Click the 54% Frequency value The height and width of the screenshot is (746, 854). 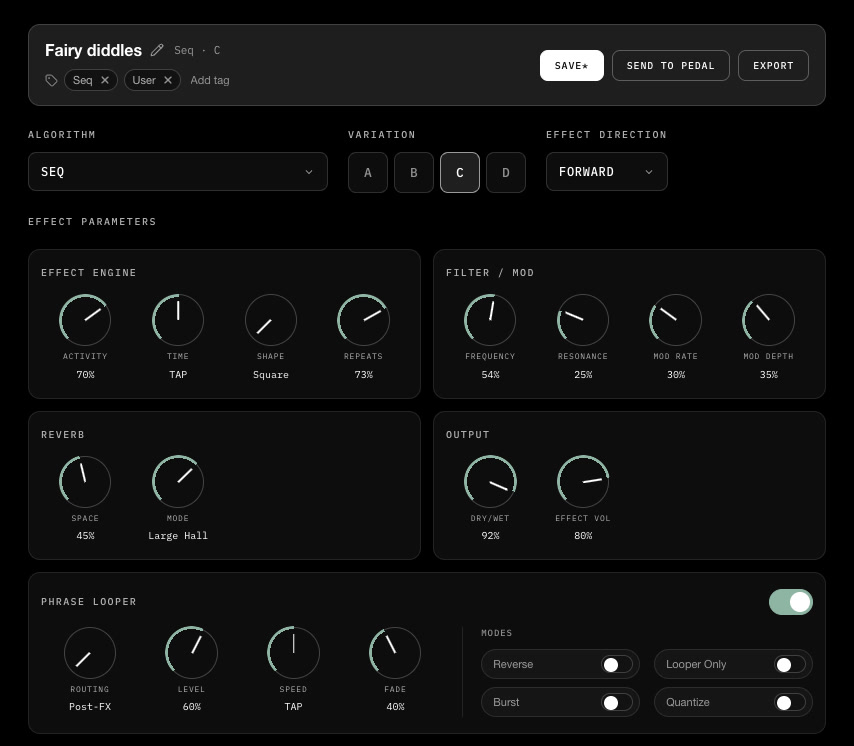490,375
